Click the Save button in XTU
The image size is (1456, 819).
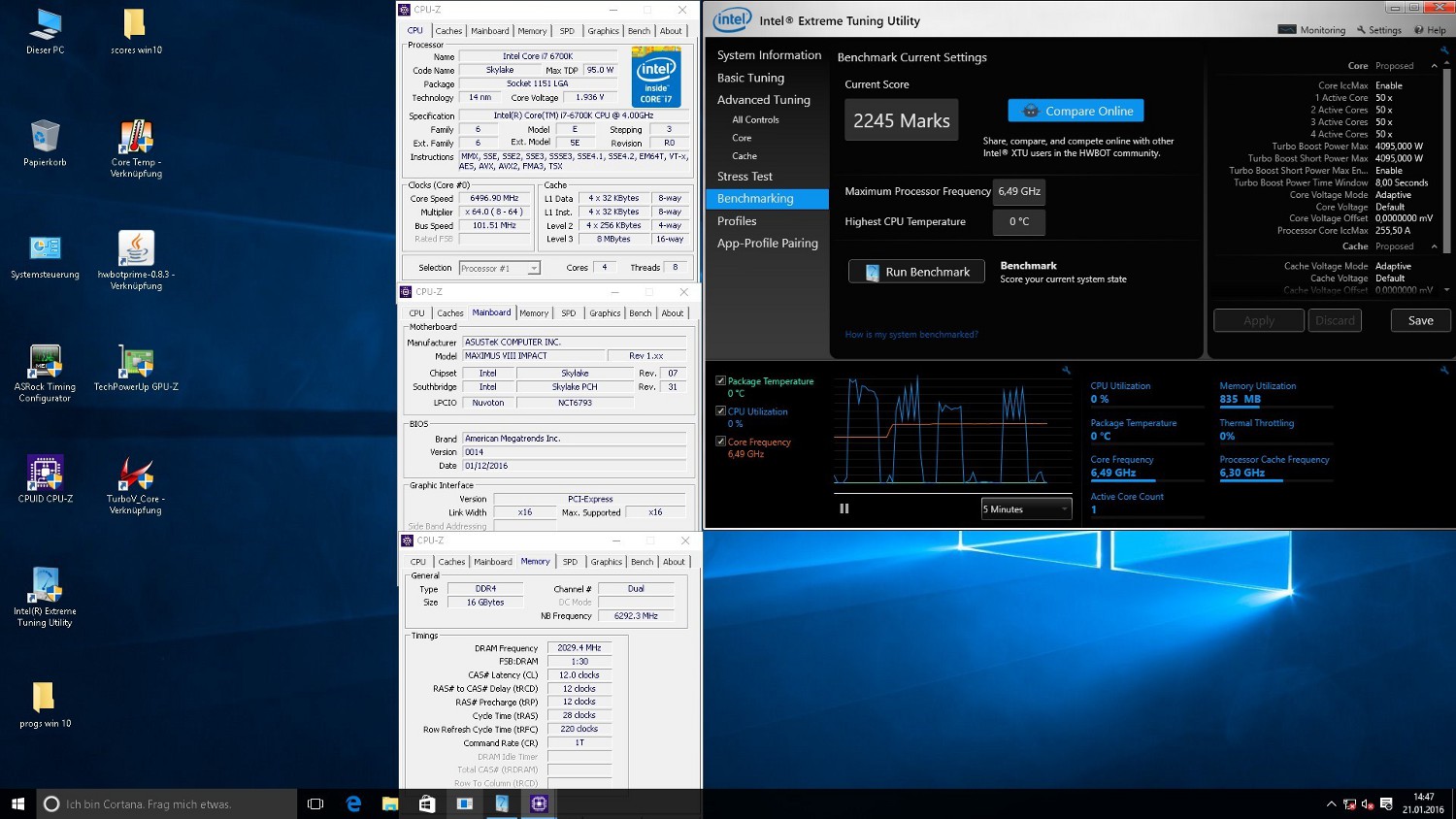tap(1420, 320)
